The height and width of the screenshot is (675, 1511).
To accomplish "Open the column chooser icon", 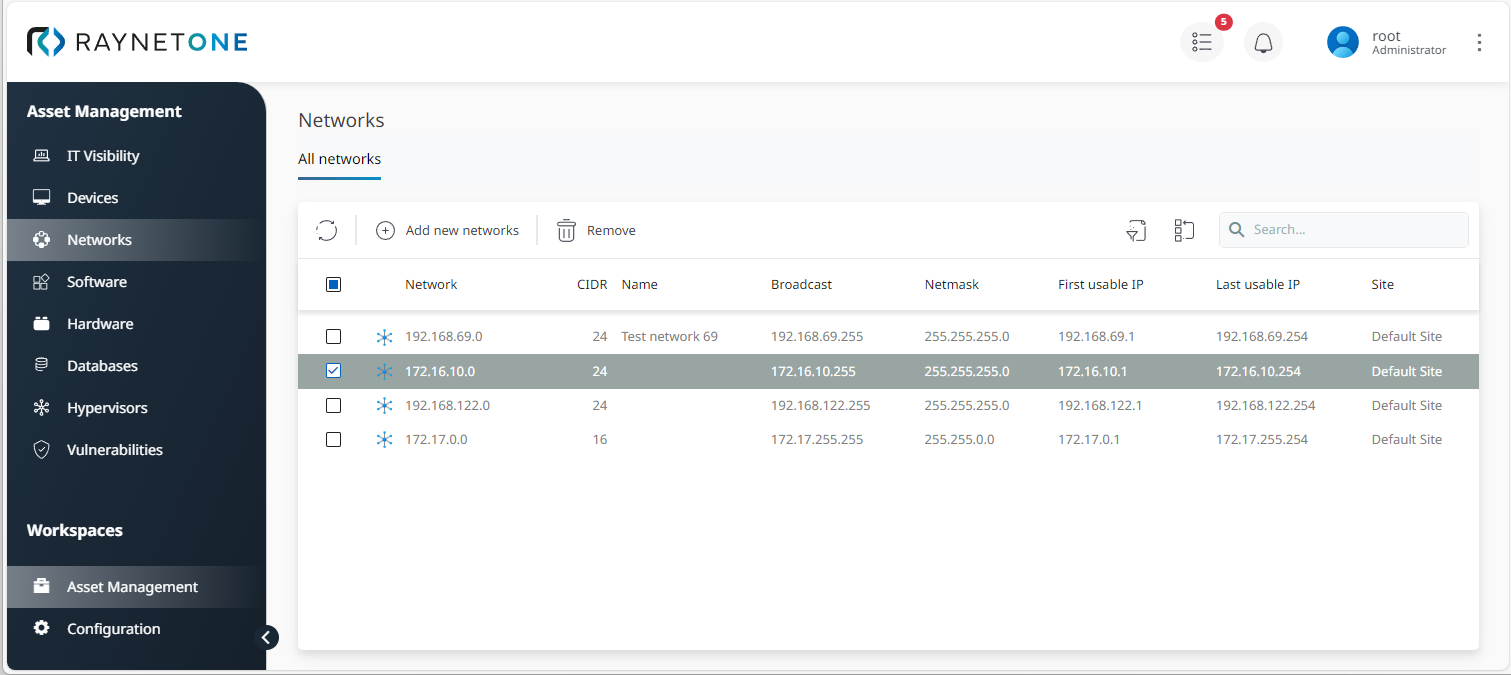I will 1184,230.
